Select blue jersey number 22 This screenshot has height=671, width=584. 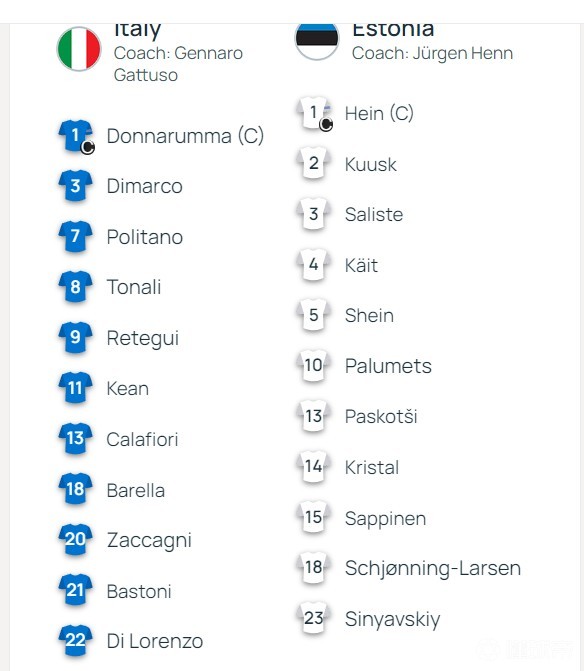[75, 641]
